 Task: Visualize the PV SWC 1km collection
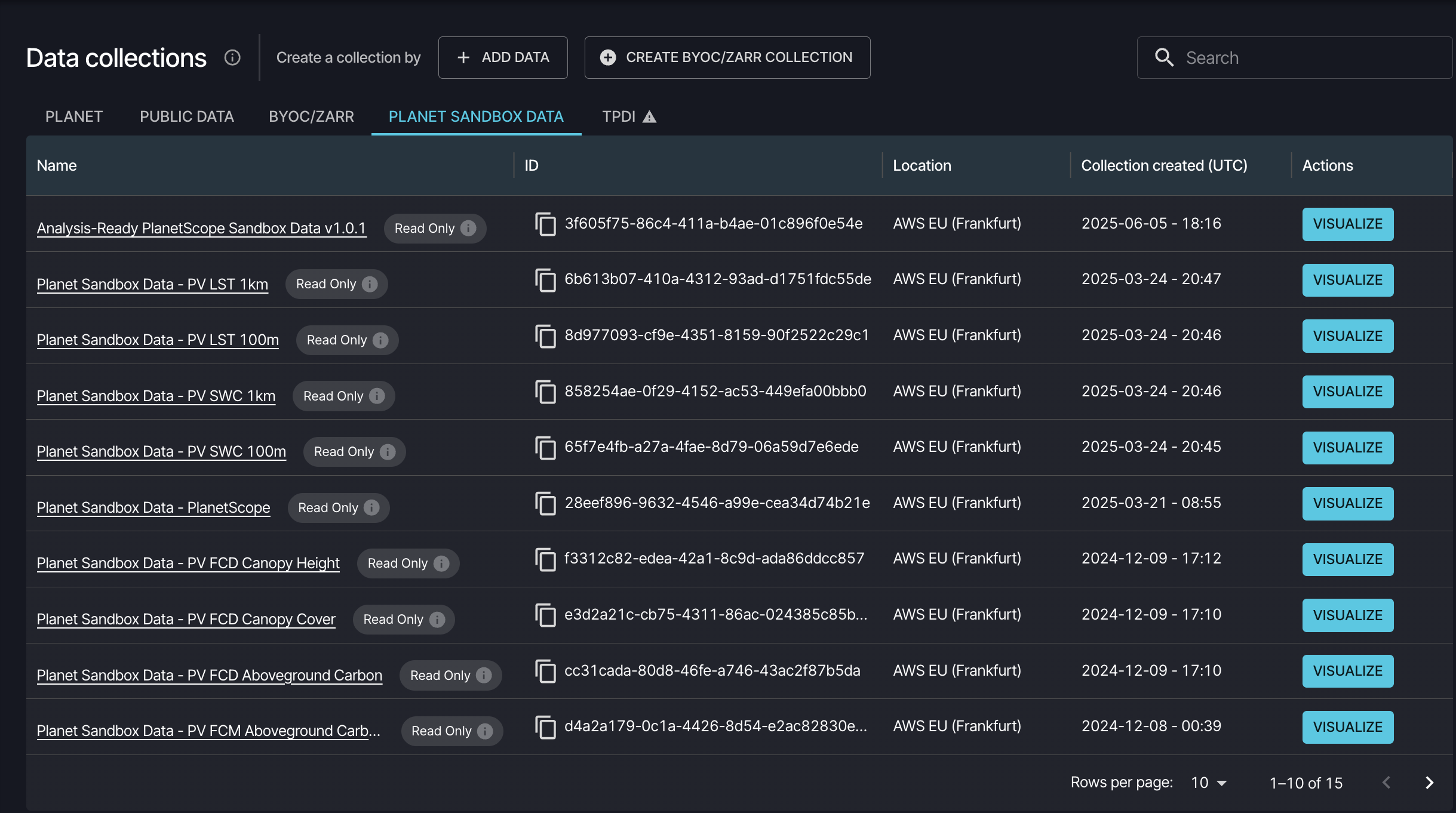click(1347, 392)
